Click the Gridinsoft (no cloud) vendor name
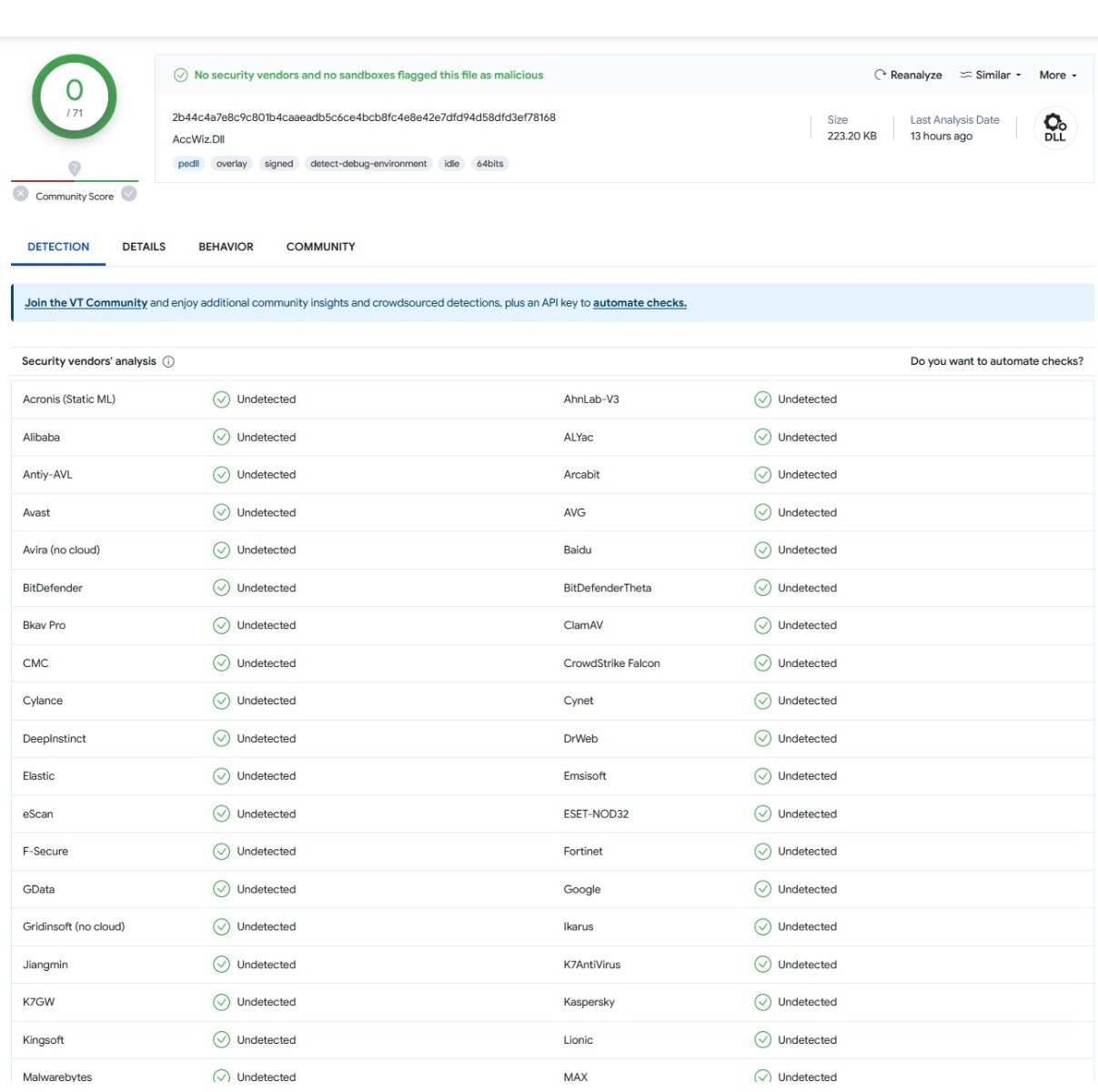This screenshot has height=1092, width=1098. pyautogui.click(x=74, y=926)
